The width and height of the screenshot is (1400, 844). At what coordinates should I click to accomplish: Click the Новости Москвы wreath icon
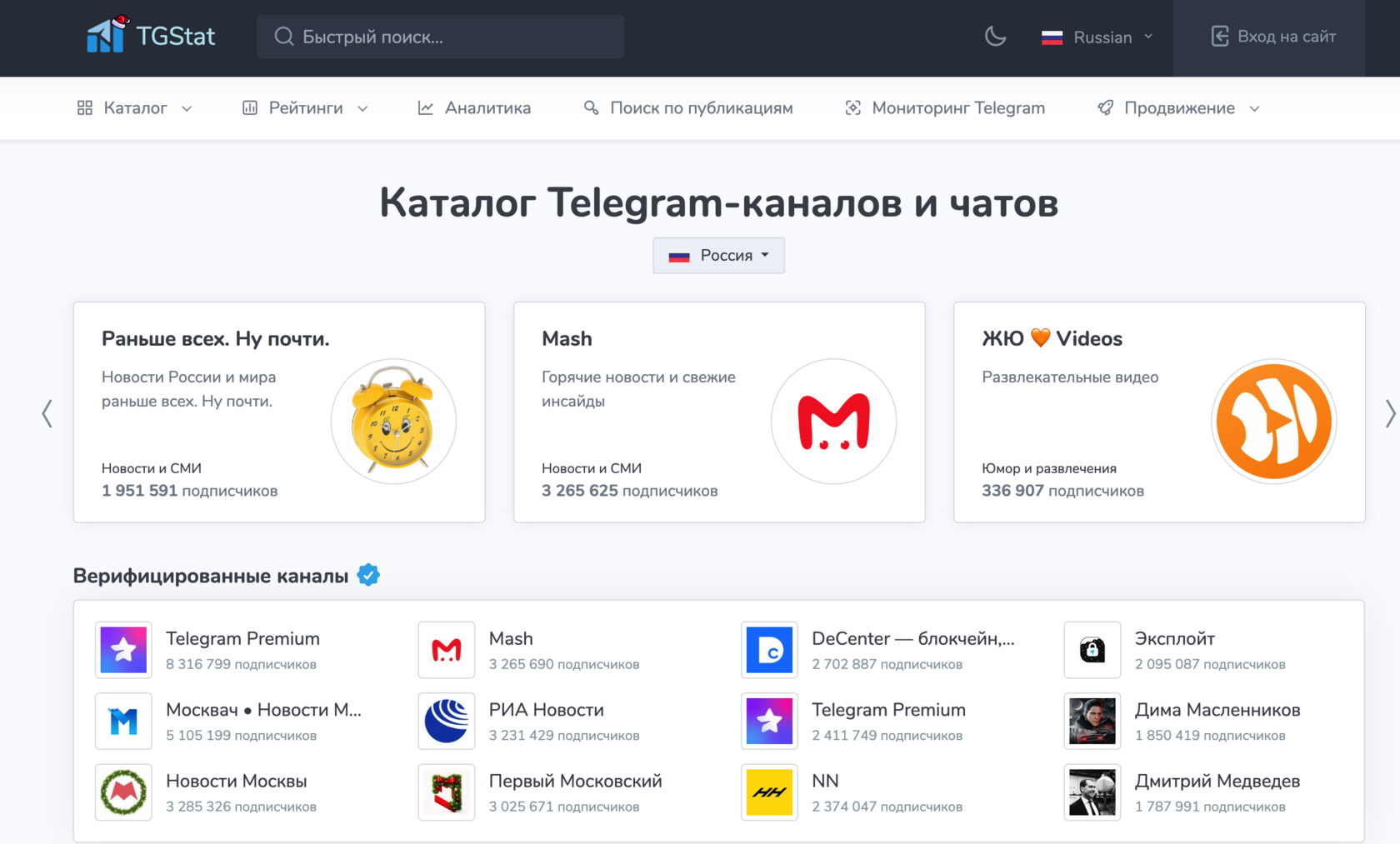coord(123,792)
